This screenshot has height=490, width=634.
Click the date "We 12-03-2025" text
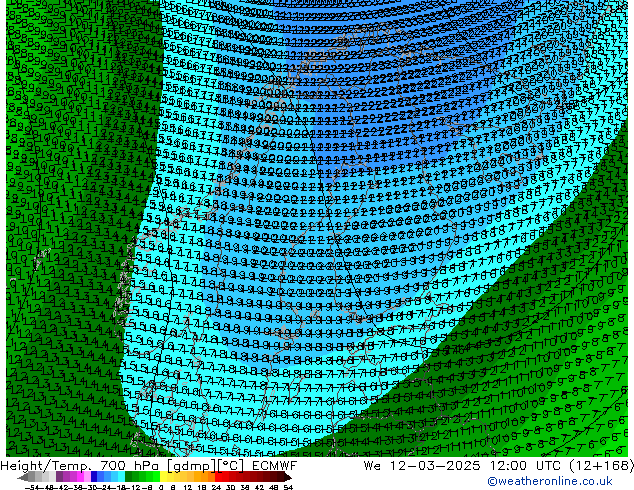click(422, 466)
